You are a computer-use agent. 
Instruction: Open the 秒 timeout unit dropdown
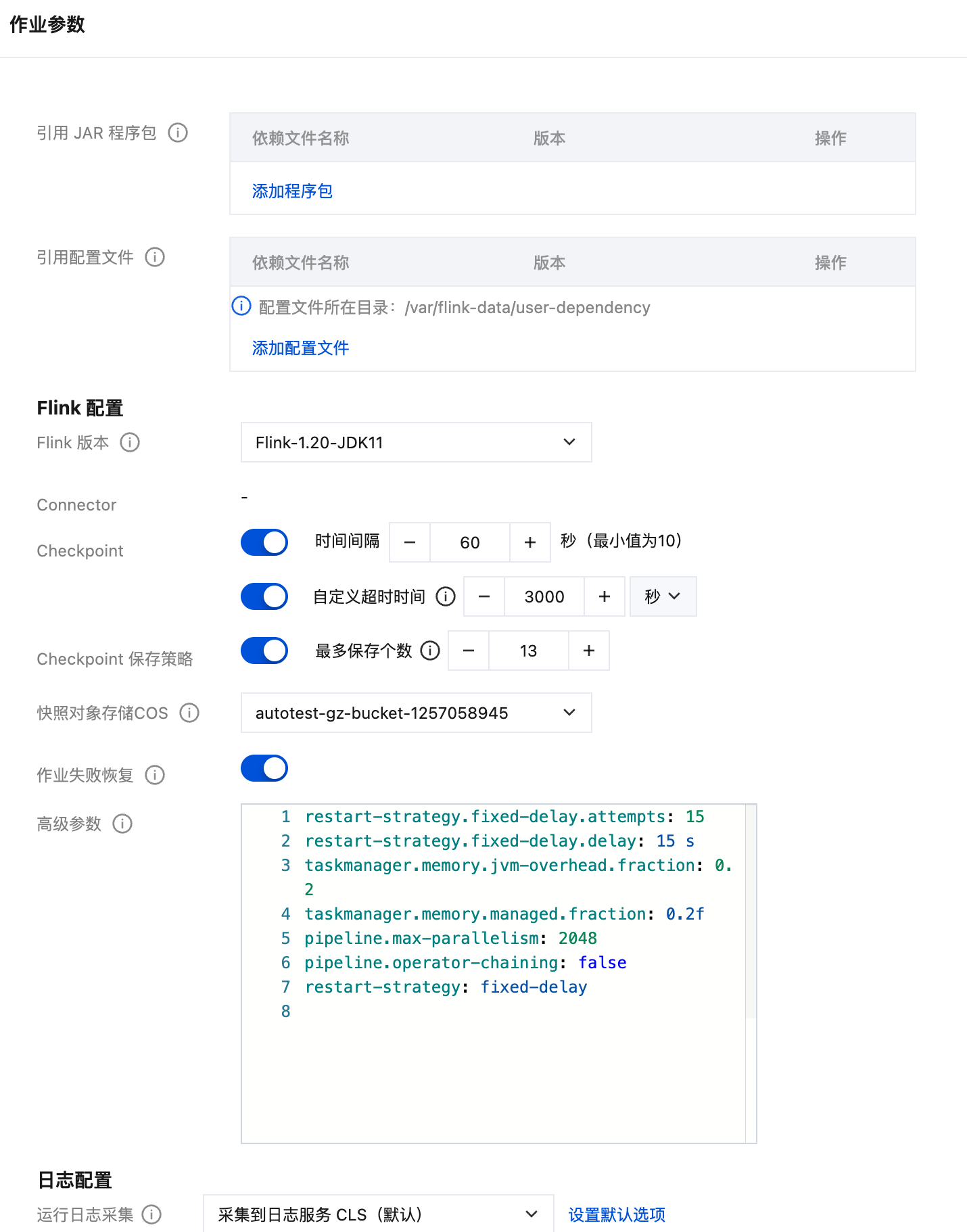(663, 596)
